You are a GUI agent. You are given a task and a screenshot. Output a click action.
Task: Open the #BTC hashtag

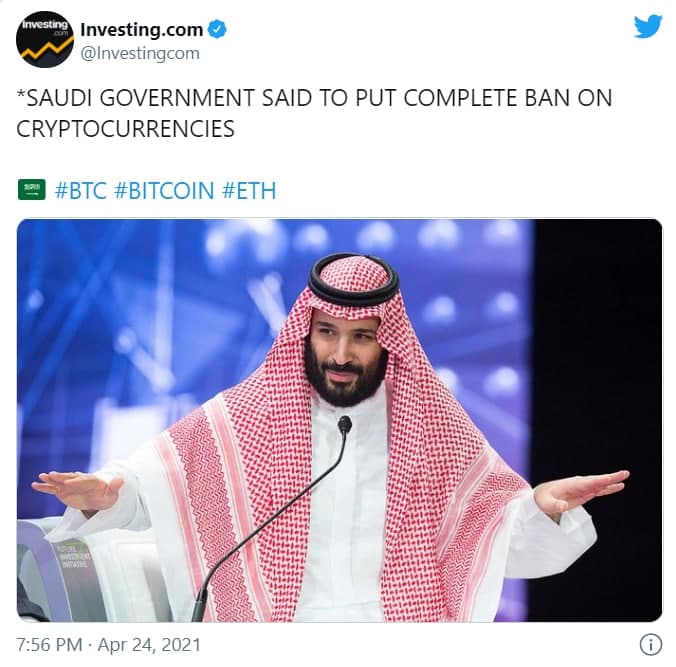coord(81,191)
